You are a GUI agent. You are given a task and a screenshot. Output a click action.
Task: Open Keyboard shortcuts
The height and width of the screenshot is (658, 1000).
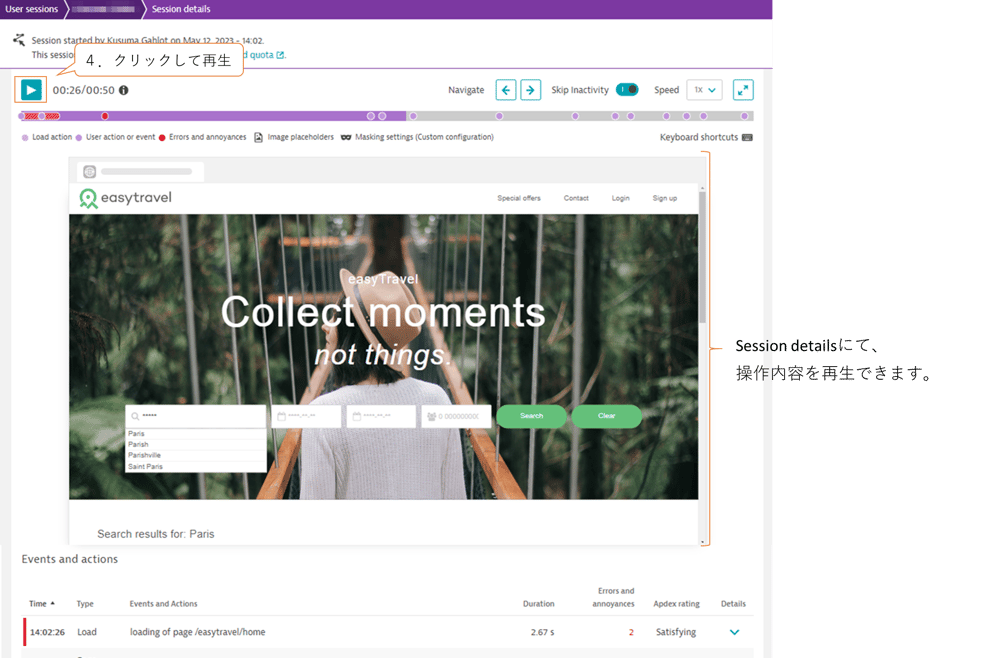click(x=698, y=137)
